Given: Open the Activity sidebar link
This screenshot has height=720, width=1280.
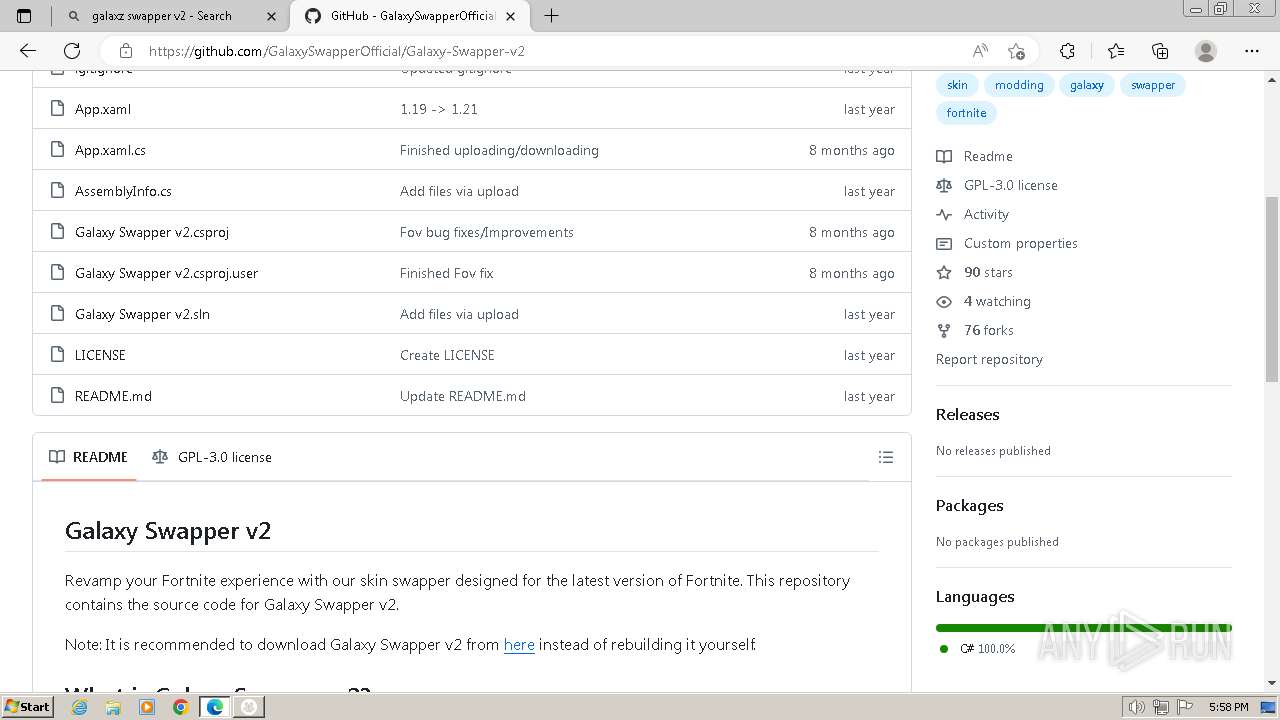Looking at the screenshot, I should pos(973,214).
